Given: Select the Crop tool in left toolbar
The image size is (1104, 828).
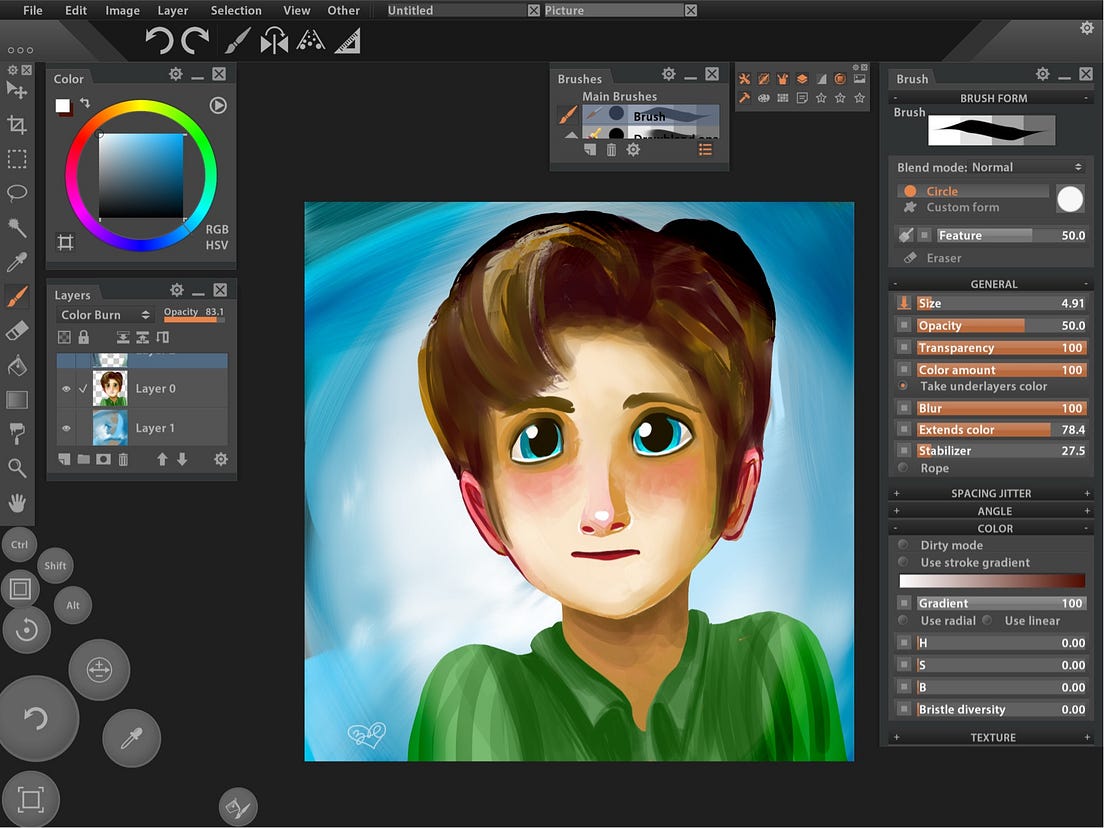Looking at the screenshot, I should tap(17, 125).
